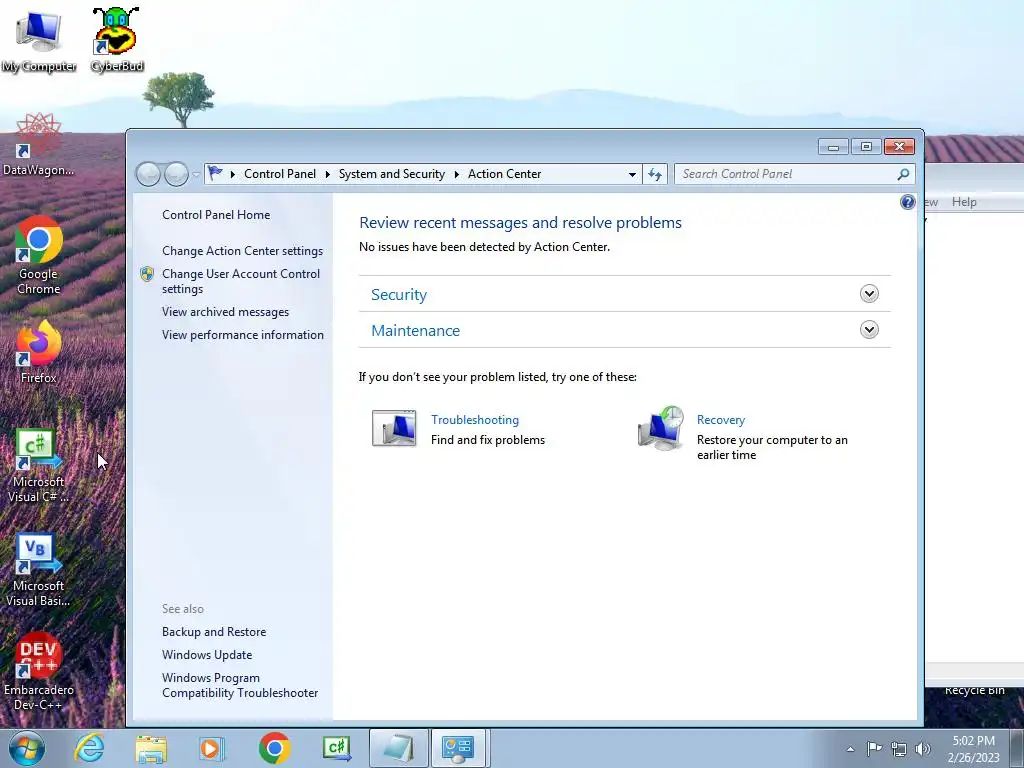
Task: Open the recent pages dropdown beside nav arrows
Action: click(195, 174)
